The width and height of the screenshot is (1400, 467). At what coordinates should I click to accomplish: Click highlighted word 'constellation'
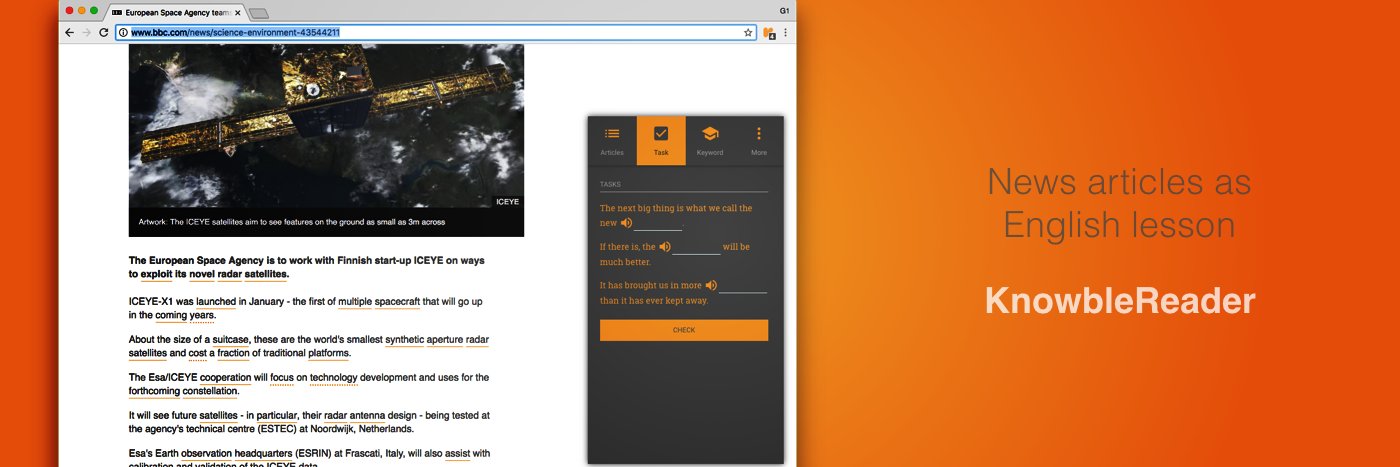coord(210,391)
